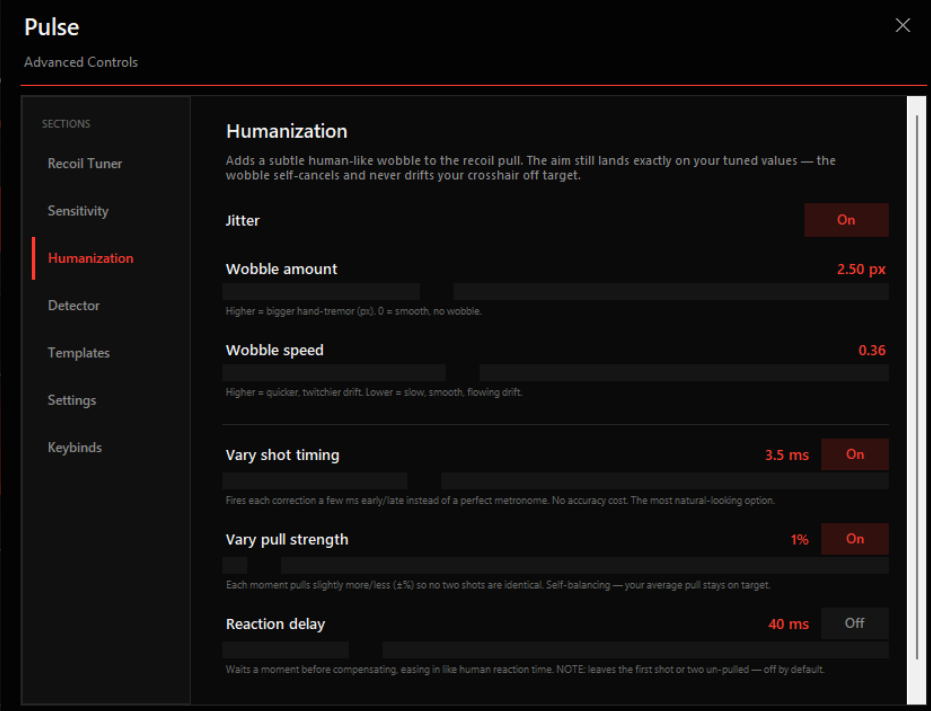Click the Vary pull strength slider

coord(556,565)
